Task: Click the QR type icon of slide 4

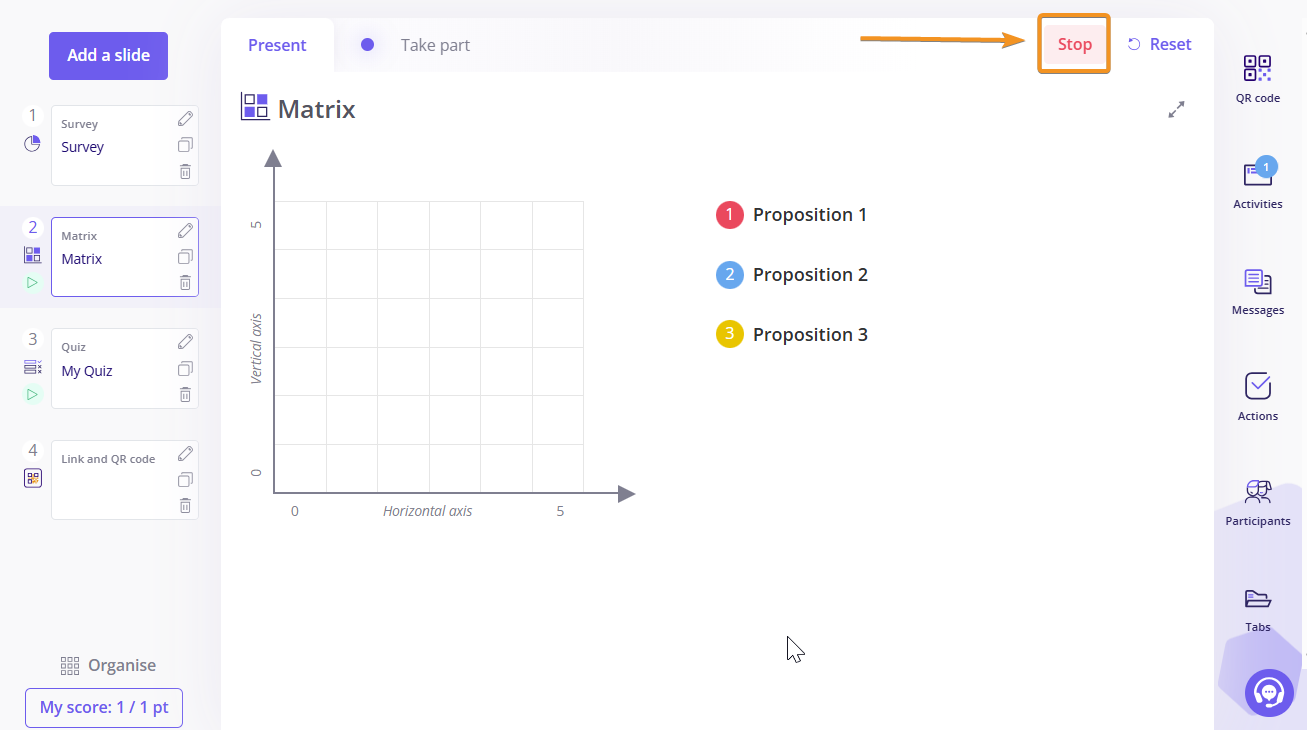Action: 32,478
